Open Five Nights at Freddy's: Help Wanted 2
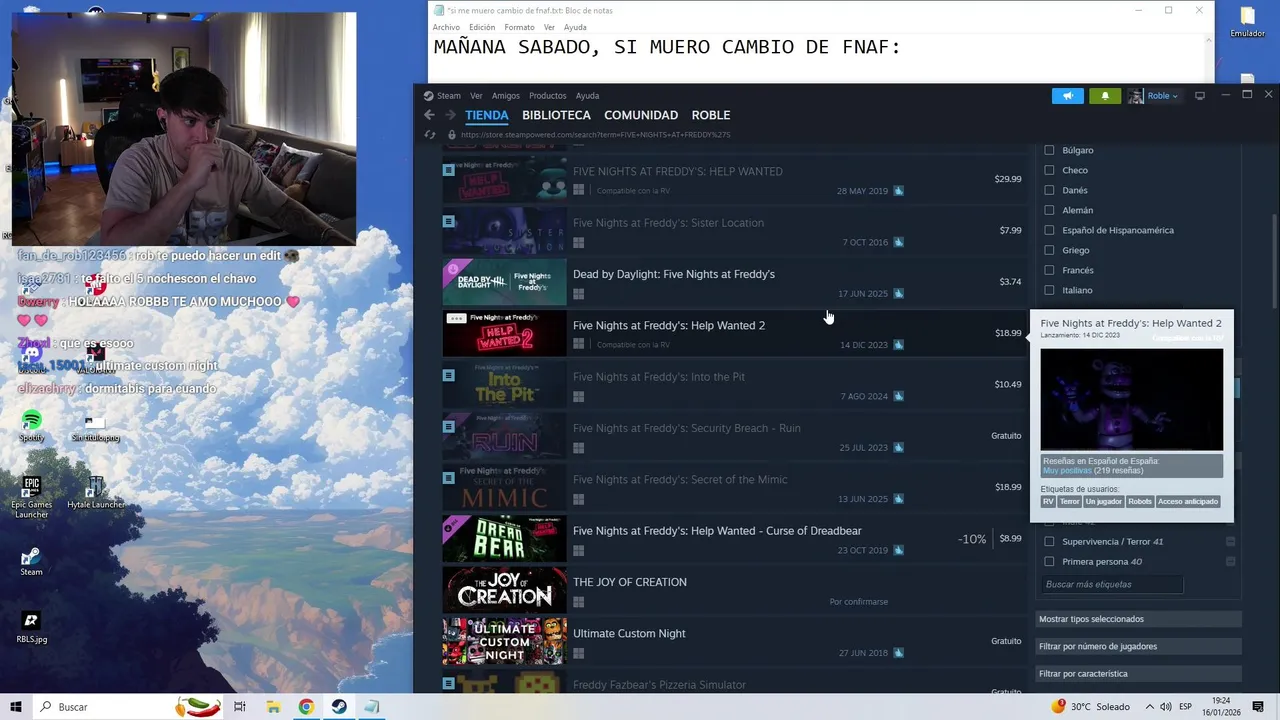1280x720 pixels. 733,333
